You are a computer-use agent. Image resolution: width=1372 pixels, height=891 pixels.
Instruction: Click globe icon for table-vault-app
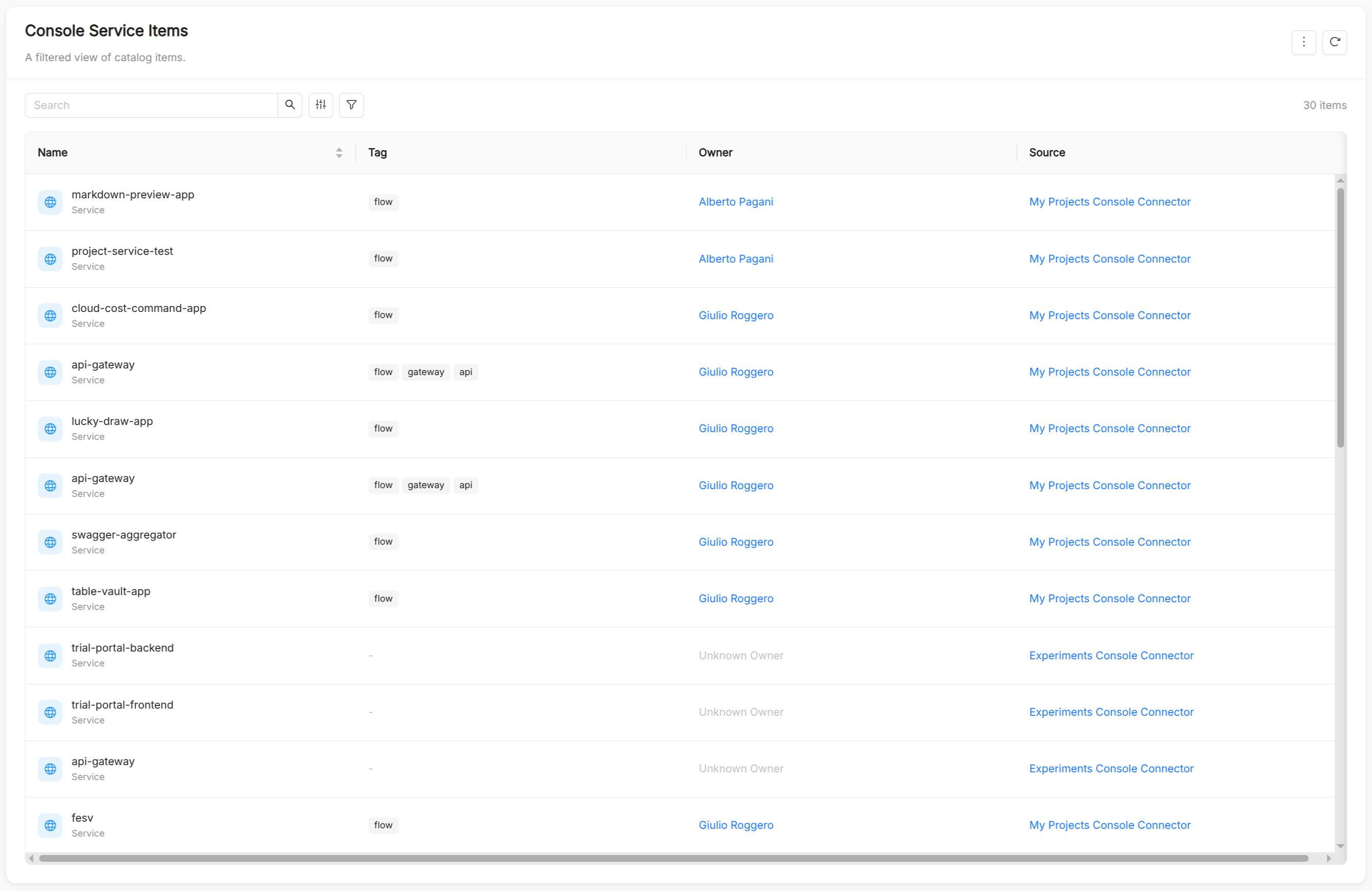point(50,599)
